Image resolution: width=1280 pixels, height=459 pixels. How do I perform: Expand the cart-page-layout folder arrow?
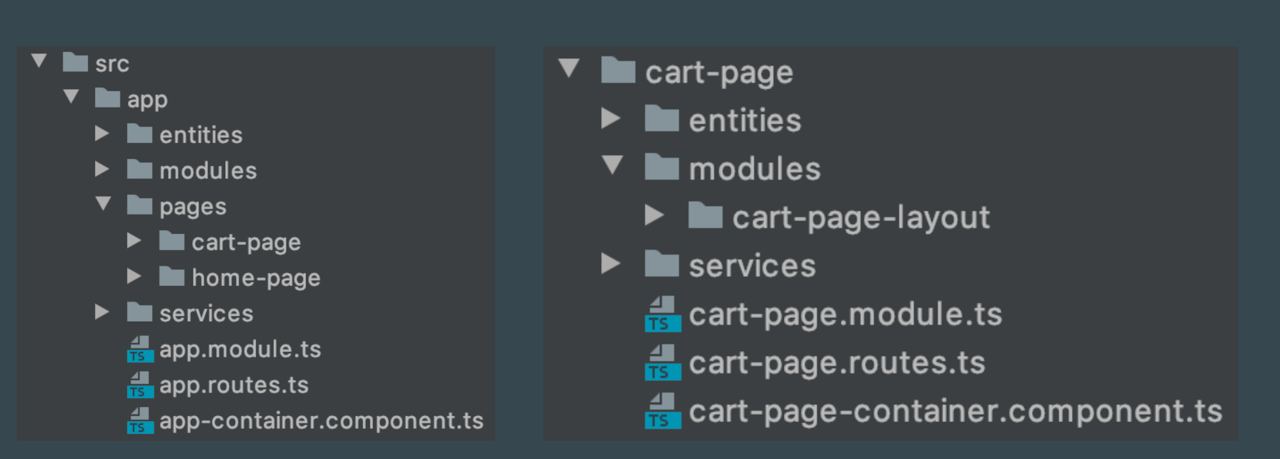point(655,215)
